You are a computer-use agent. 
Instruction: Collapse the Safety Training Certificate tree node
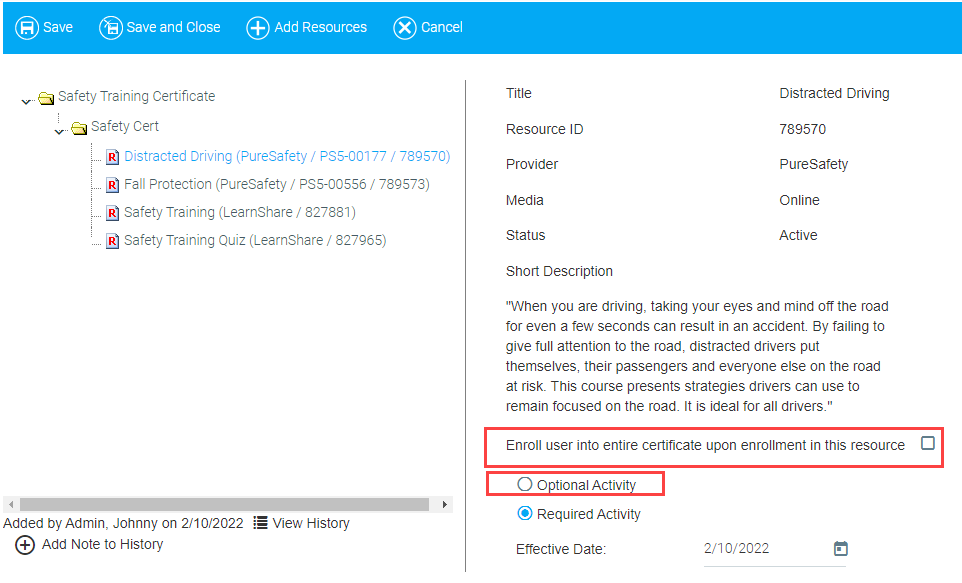pyautogui.click(x=27, y=100)
